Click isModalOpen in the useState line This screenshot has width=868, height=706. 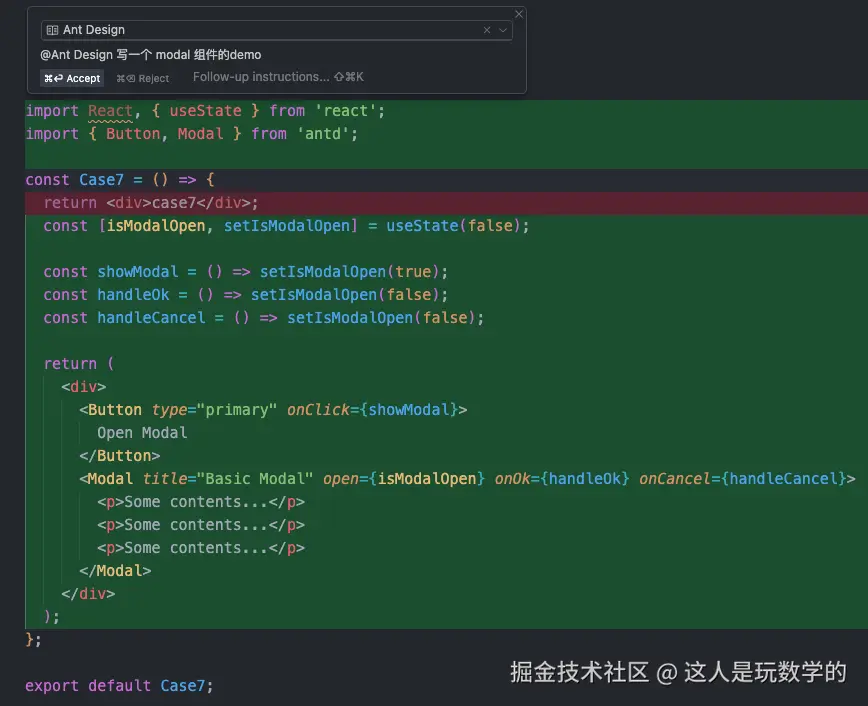156,226
